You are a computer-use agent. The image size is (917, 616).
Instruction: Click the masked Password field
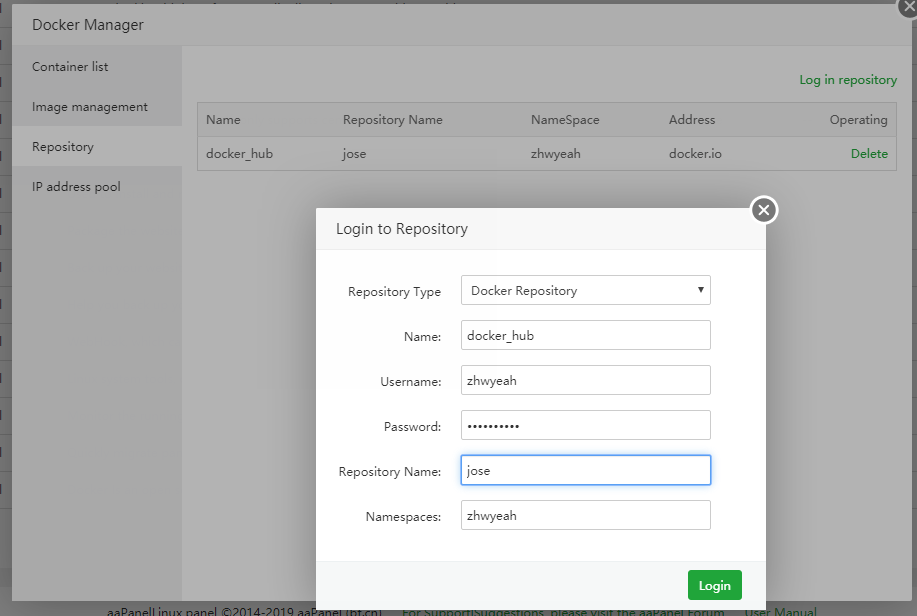[585, 424]
